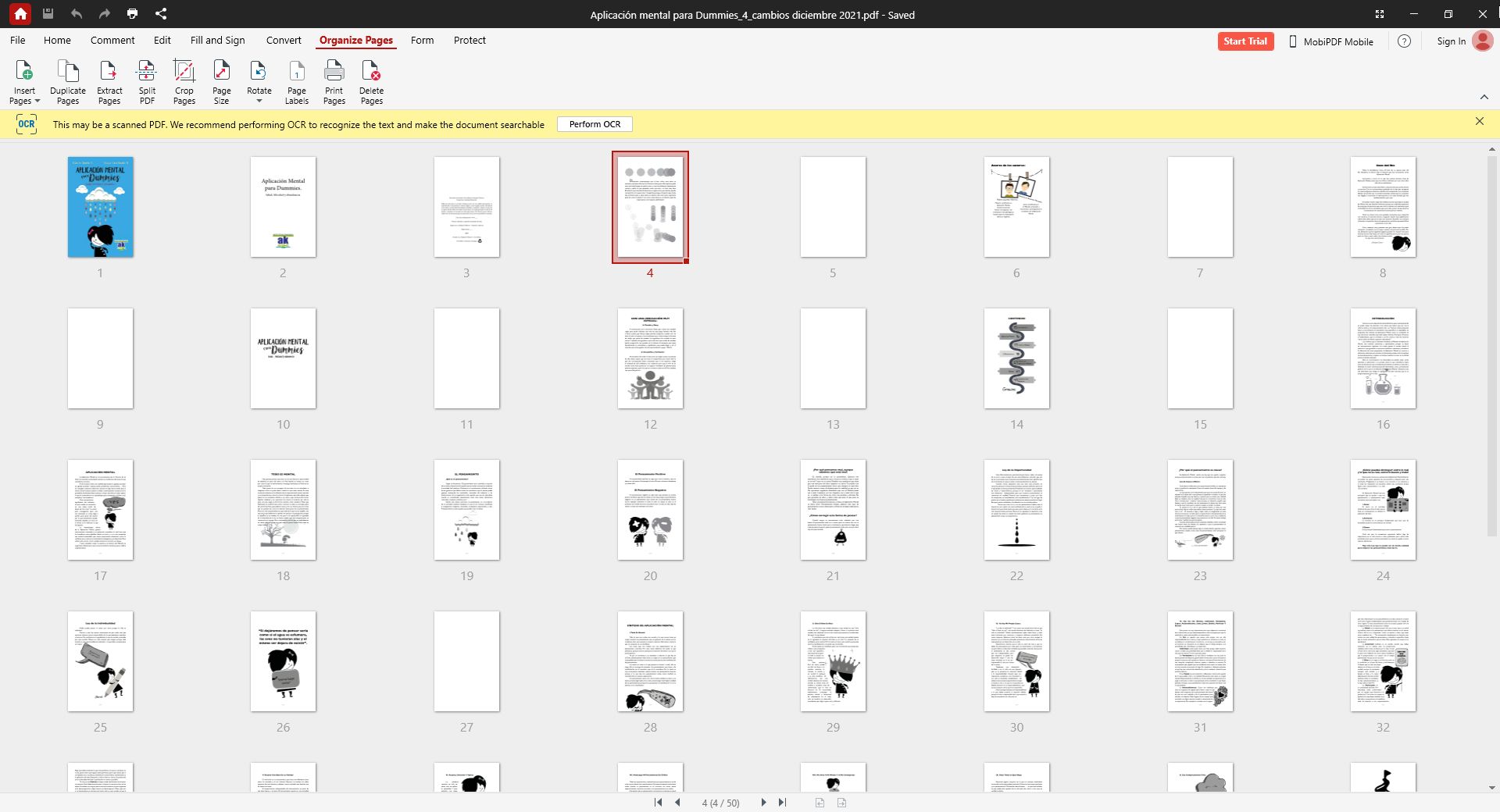Click the smaller thumbnails icon in the status bar
The height and width of the screenshot is (812, 1500).
coord(820,803)
